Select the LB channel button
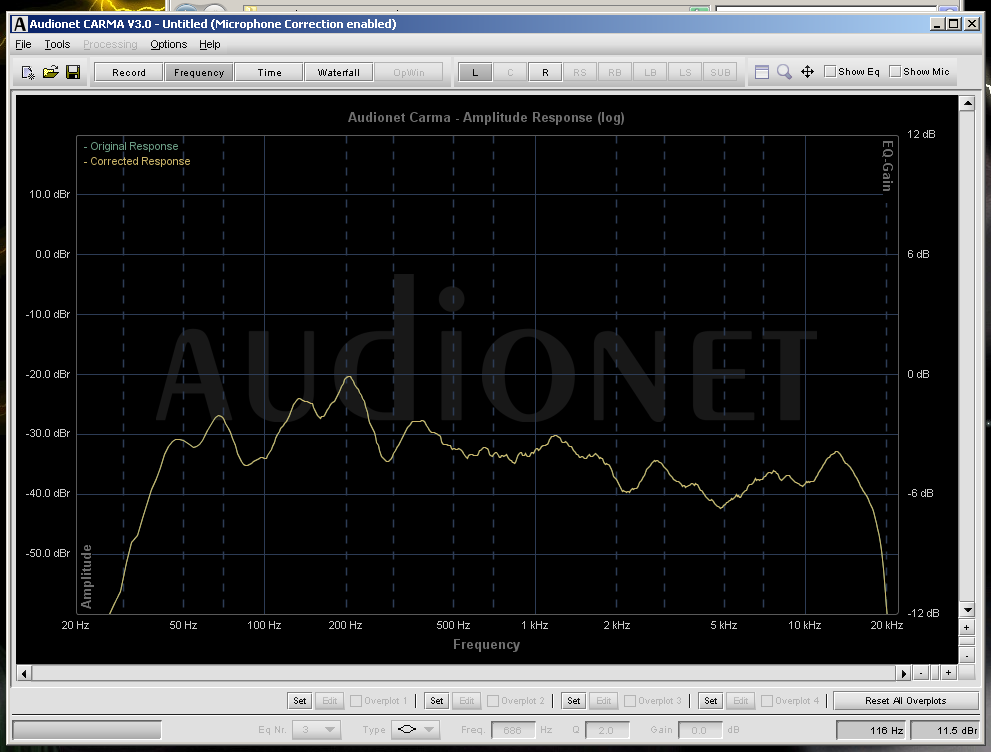 (x=650, y=73)
